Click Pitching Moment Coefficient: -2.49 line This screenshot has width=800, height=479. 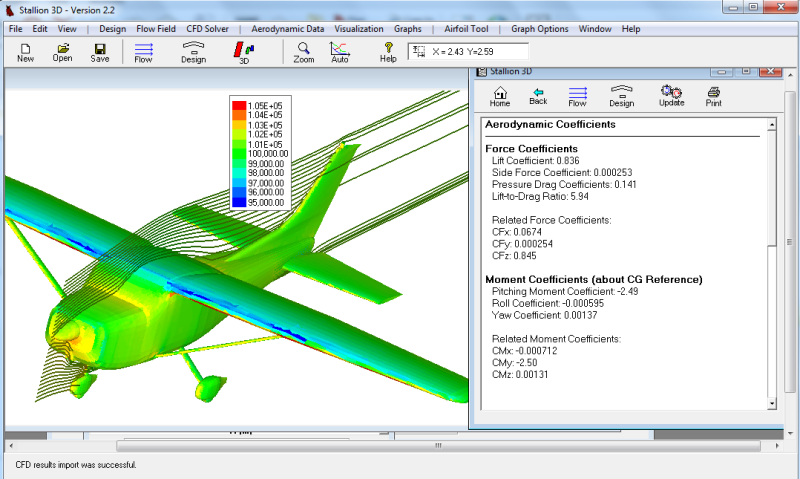coord(565,291)
